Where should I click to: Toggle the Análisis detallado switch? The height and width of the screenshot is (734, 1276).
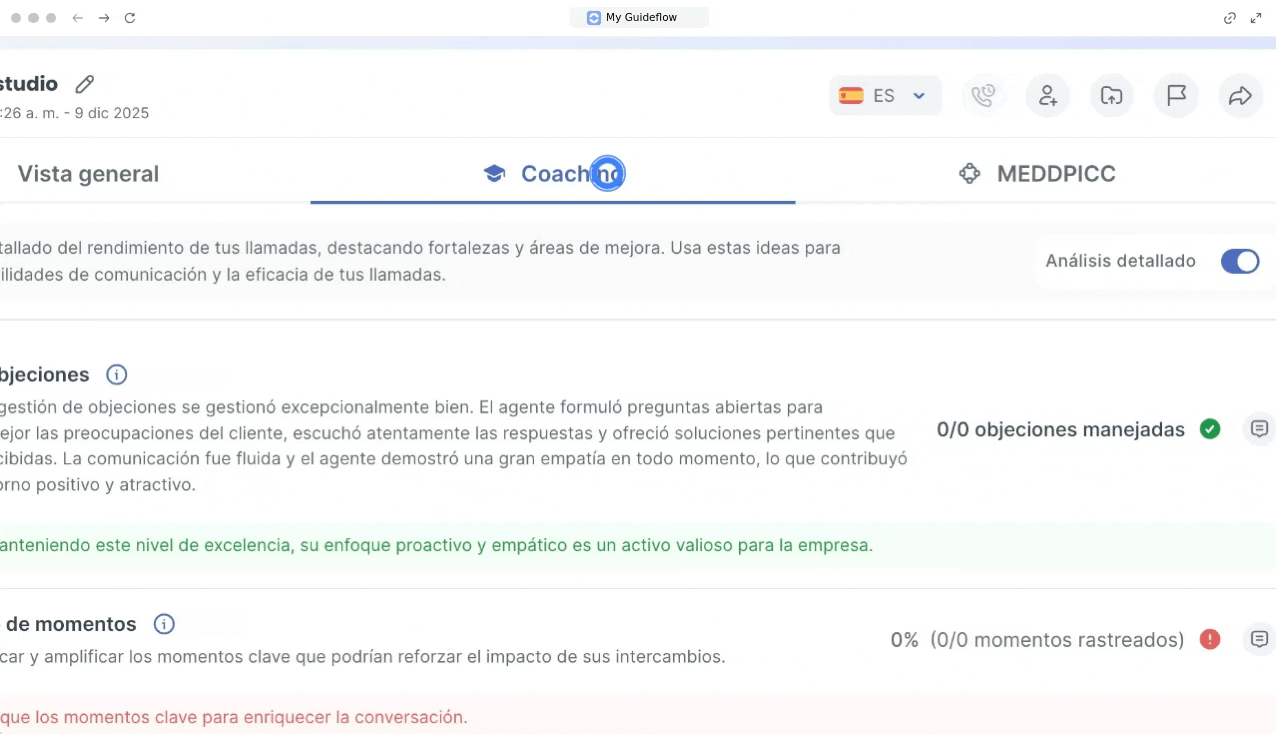coord(1239,261)
